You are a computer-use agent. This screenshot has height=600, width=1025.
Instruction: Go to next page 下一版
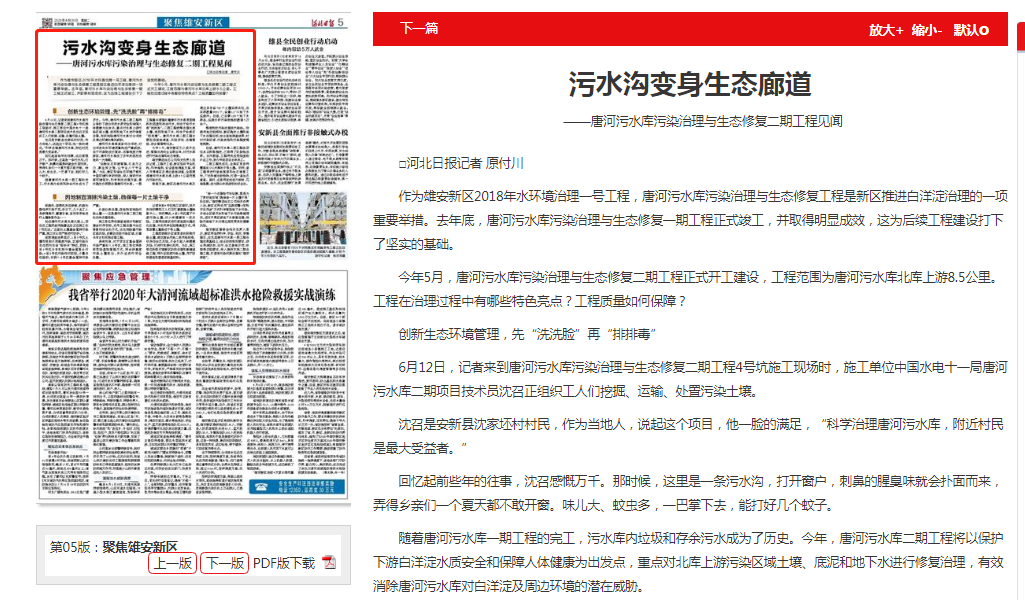tap(224, 563)
